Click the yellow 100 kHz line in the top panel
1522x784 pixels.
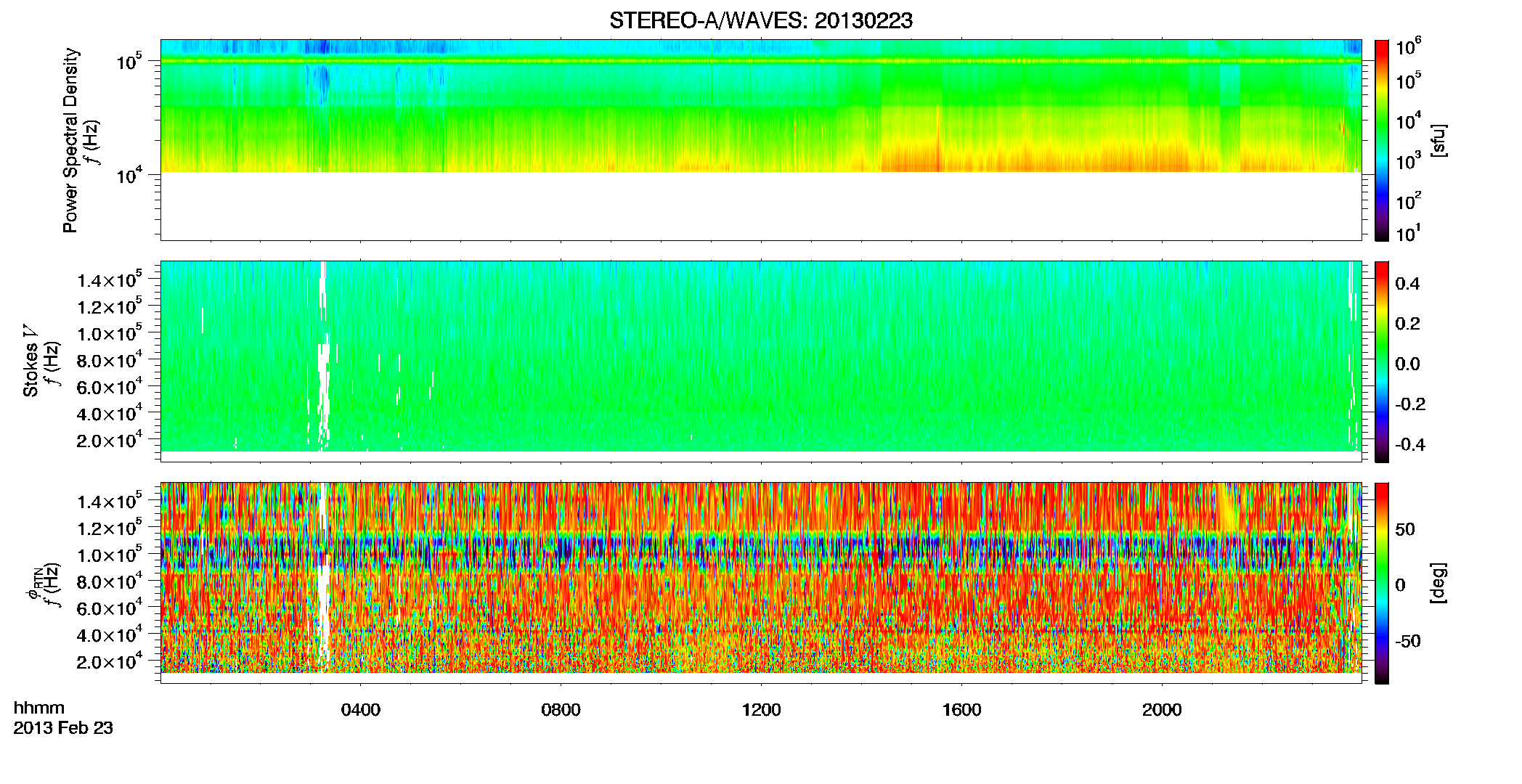pos(761,61)
